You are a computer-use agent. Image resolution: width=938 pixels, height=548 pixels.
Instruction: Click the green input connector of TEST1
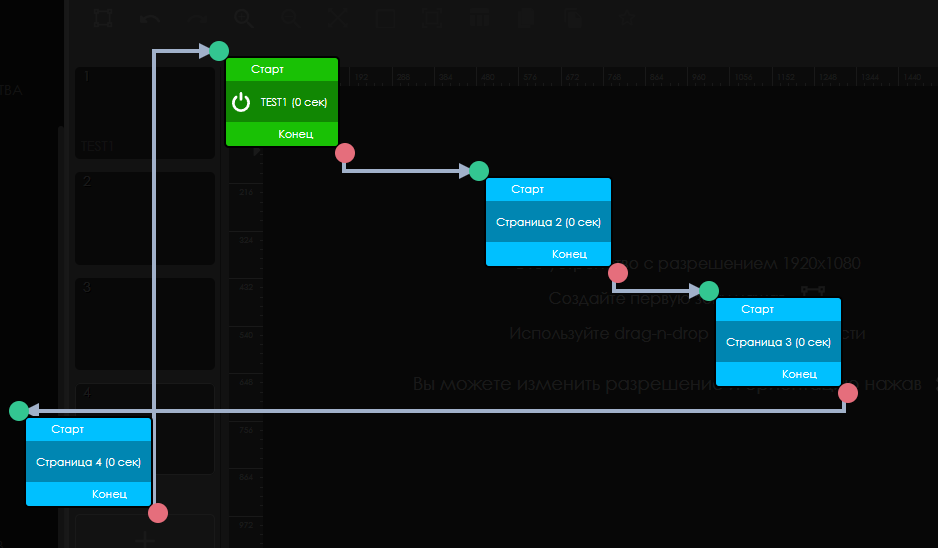tap(219, 51)
